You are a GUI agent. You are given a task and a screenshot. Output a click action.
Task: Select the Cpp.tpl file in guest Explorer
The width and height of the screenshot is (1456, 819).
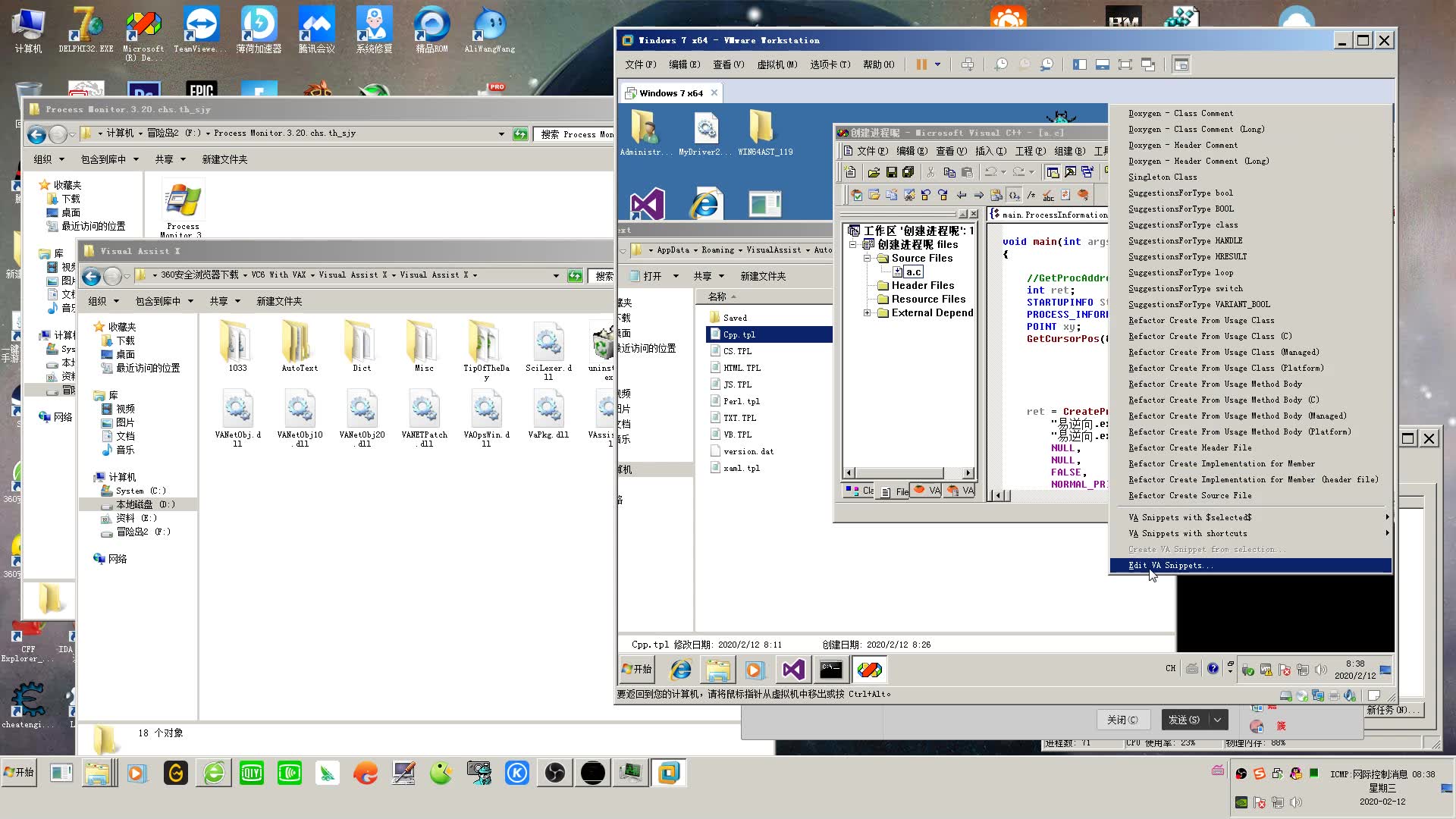[769, 334]
